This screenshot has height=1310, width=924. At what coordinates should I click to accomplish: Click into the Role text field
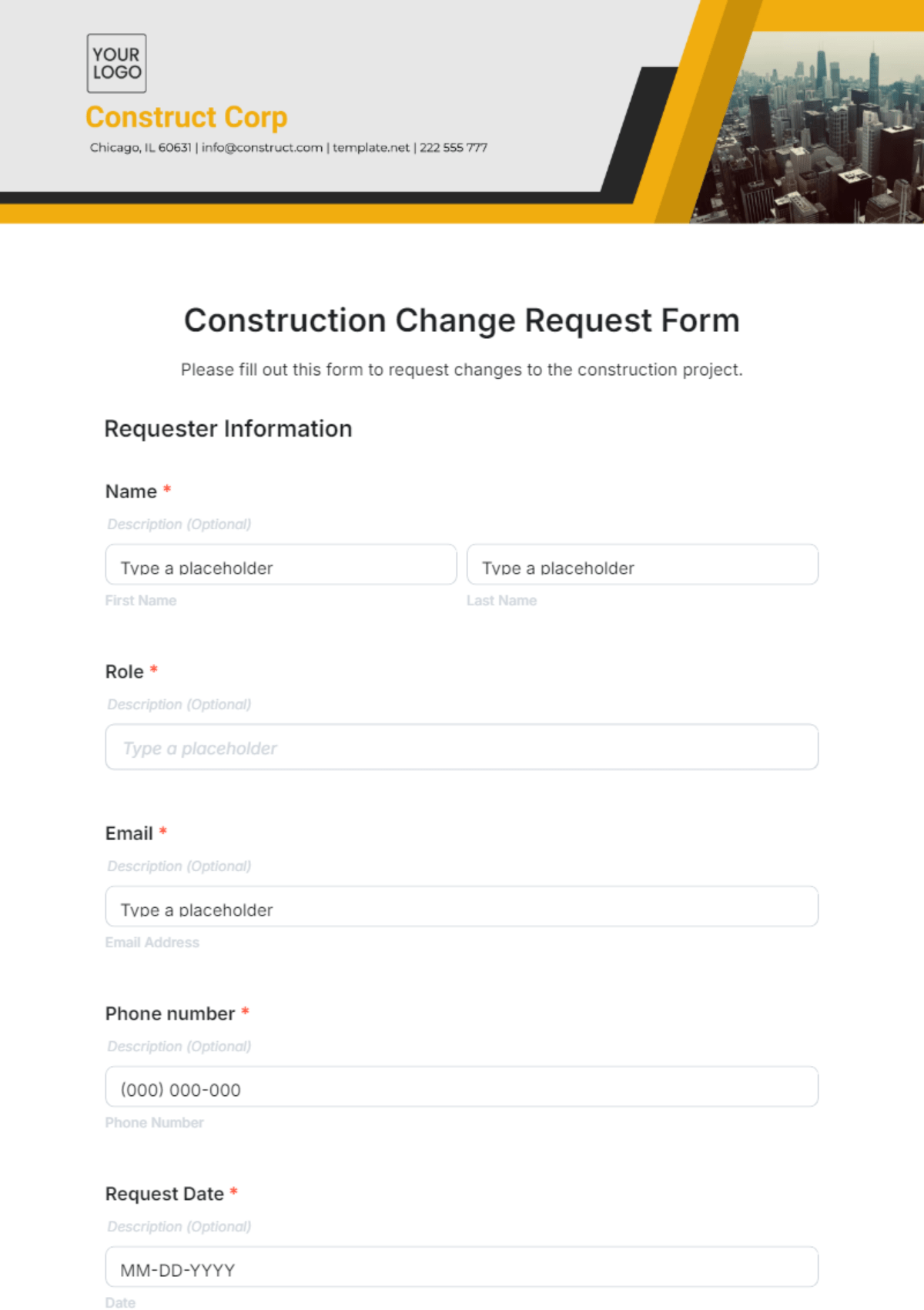461,747
